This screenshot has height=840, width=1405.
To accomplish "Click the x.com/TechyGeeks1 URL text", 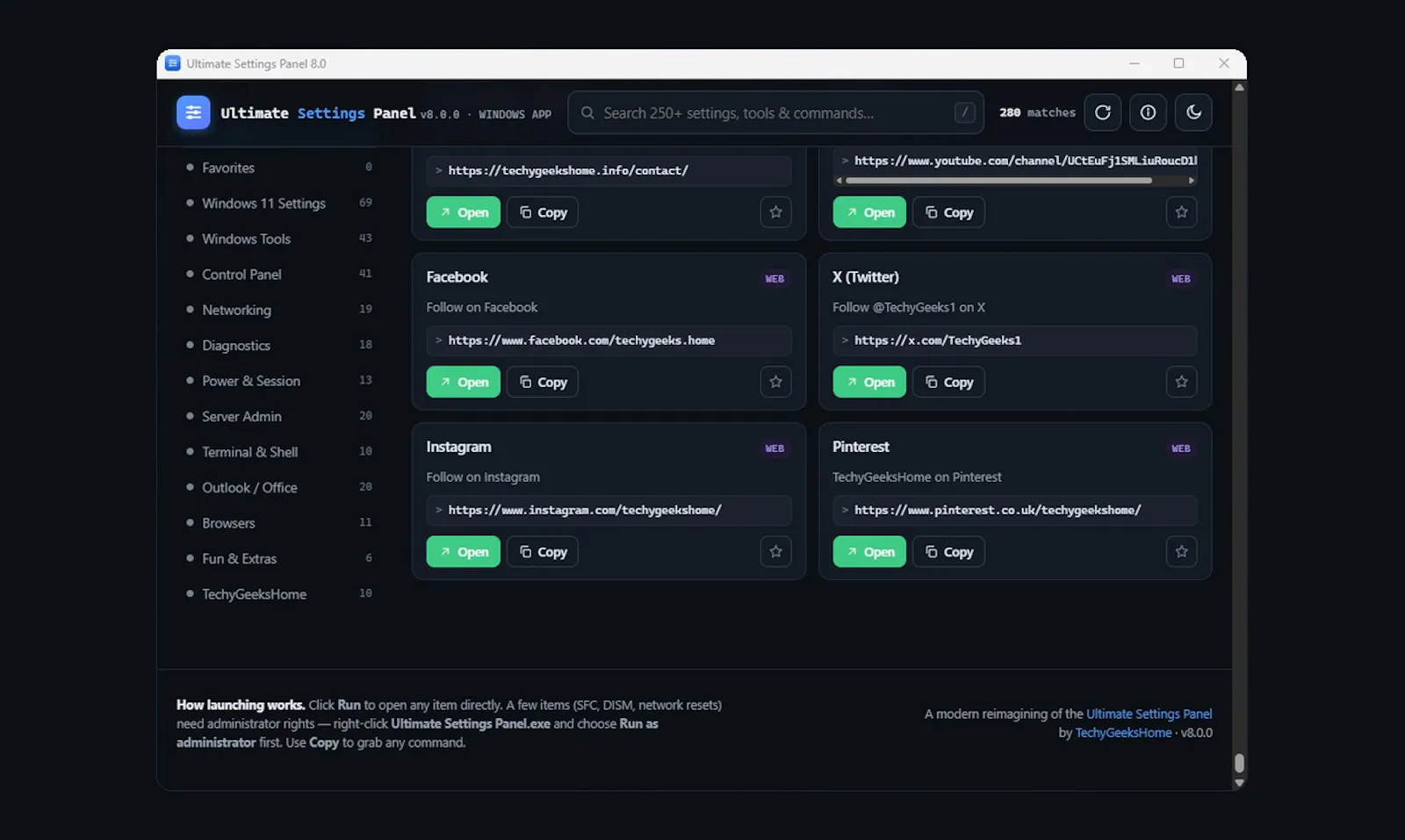I will [x=938, y=341].
